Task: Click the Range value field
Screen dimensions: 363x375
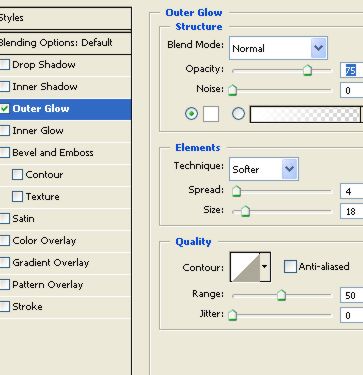Action: pyautogui.click(x=352, y=295)
